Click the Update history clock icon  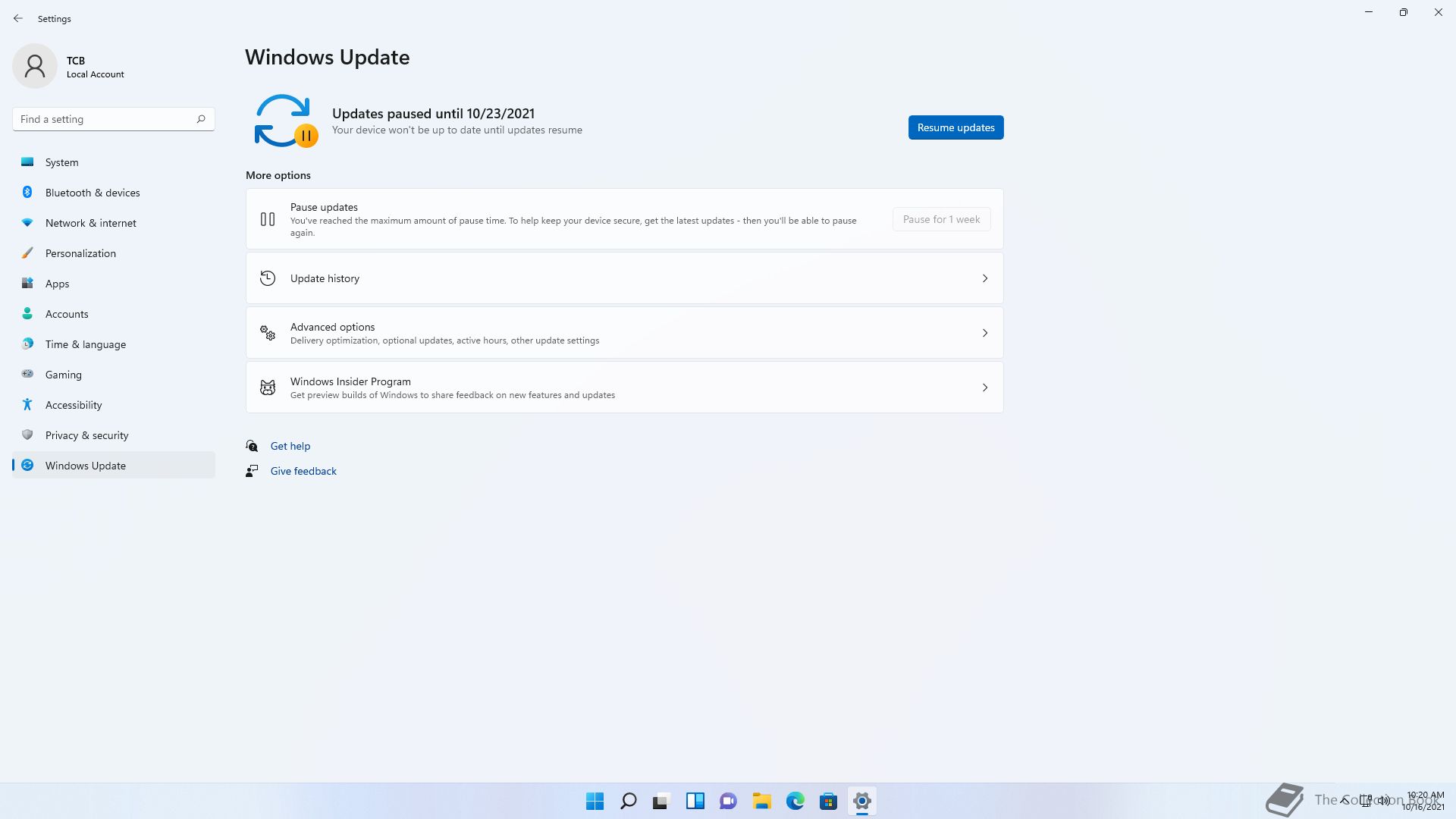coord(268,278)
